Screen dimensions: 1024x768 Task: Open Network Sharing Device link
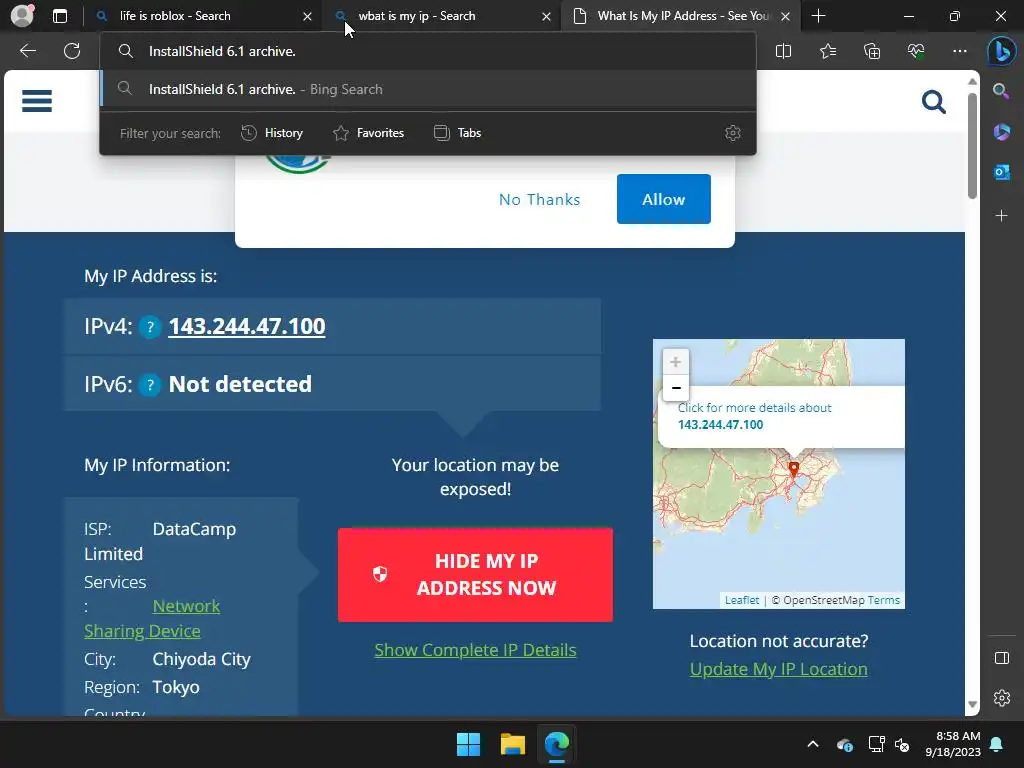click(x=152, y=618)
